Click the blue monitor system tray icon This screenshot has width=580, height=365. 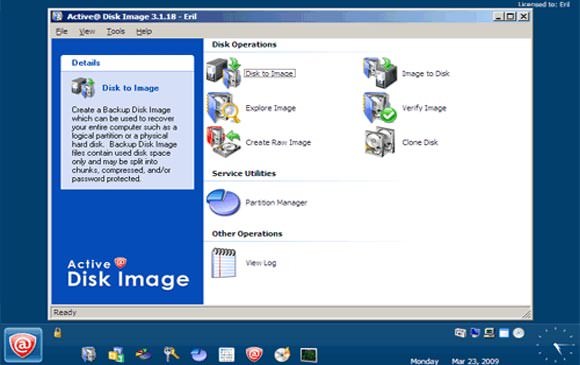pyautogui.click(x=475, y=333)
